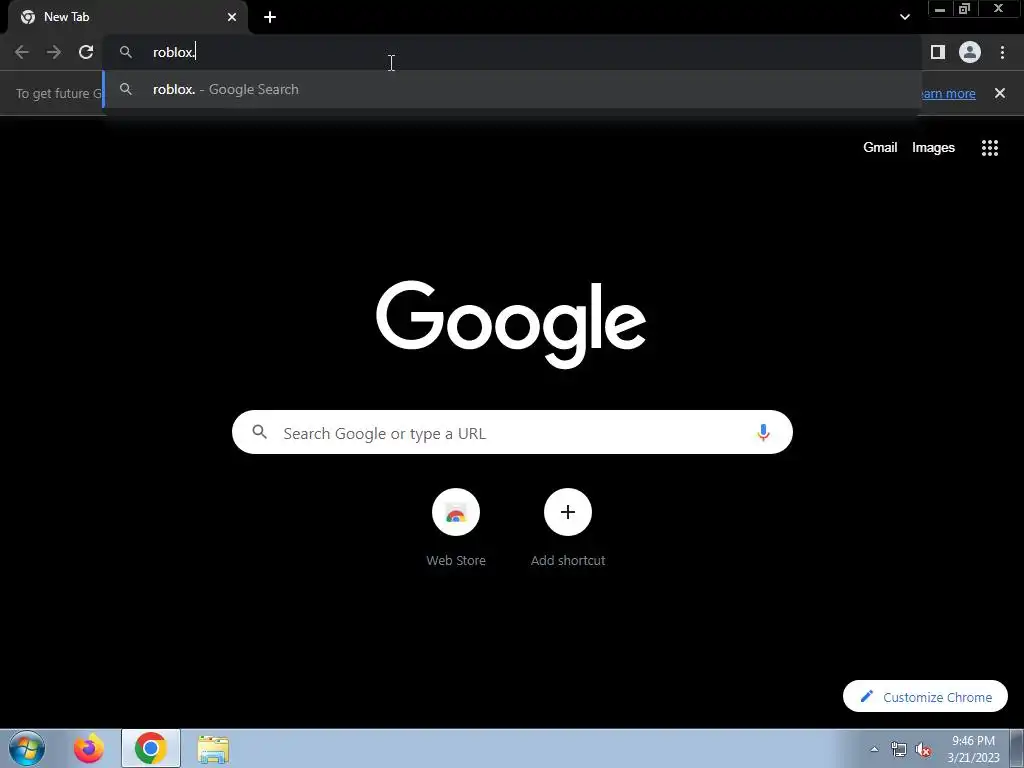Reload the page with the refresh icon

pyautogui.click(x=86, y=52)
